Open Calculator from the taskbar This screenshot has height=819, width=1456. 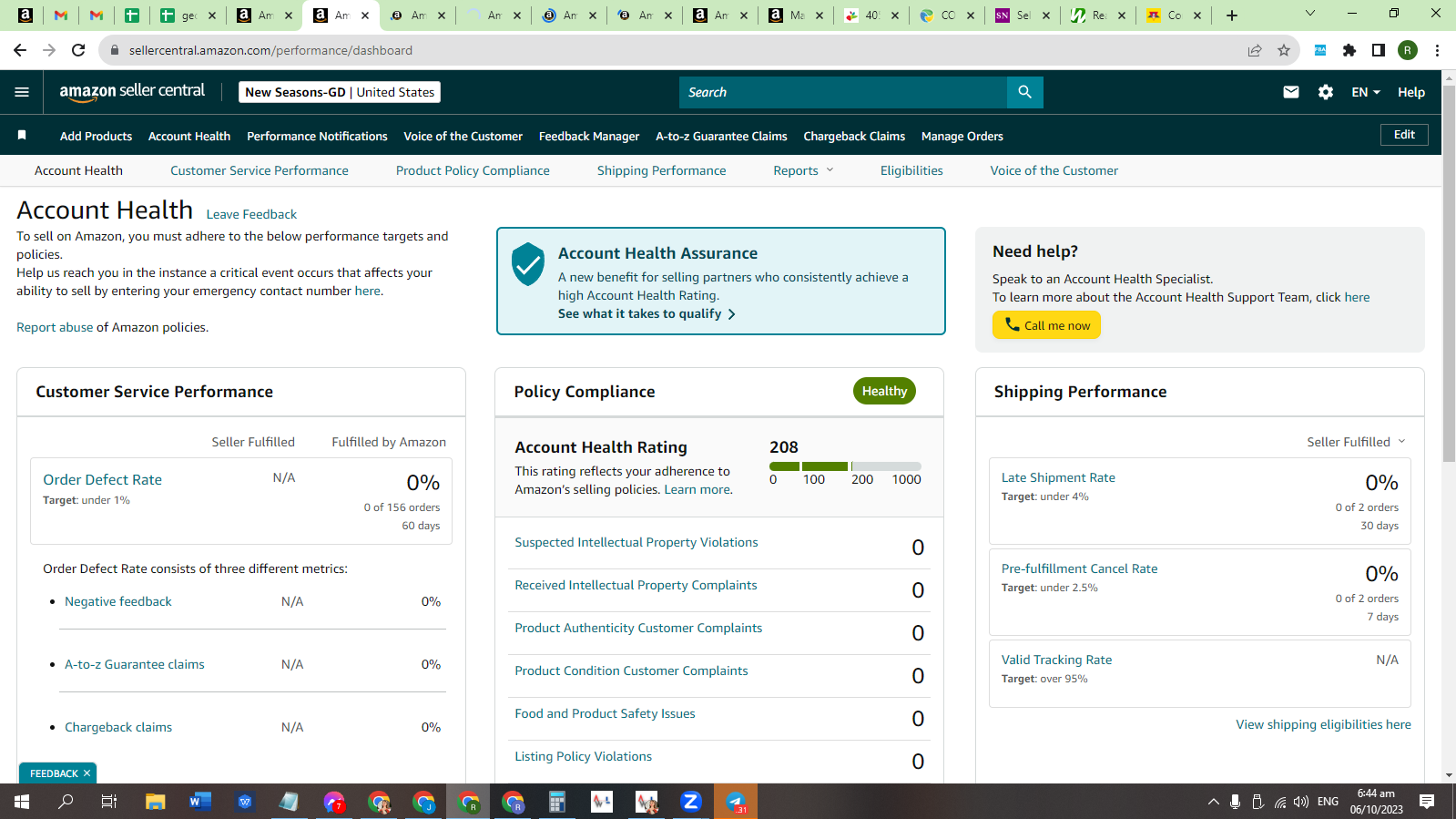pos(556,802)
